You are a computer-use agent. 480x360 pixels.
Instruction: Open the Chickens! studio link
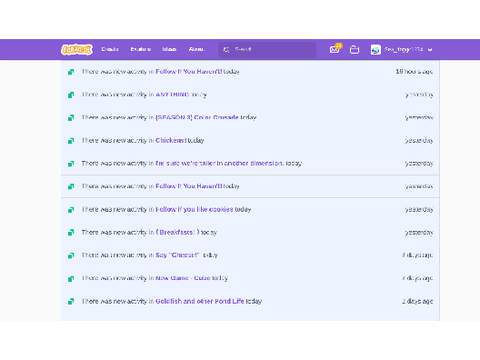tap(171, 140)
